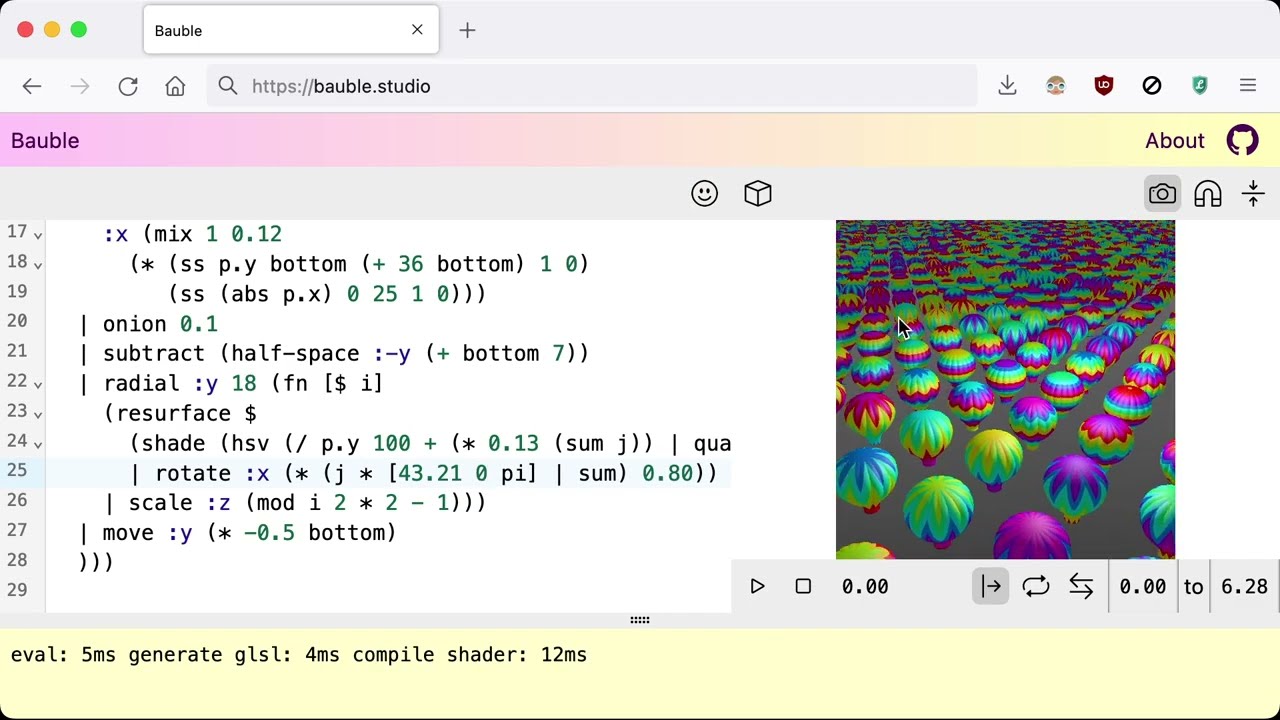
Task: Click the browser back arrow
Action: 32,87
